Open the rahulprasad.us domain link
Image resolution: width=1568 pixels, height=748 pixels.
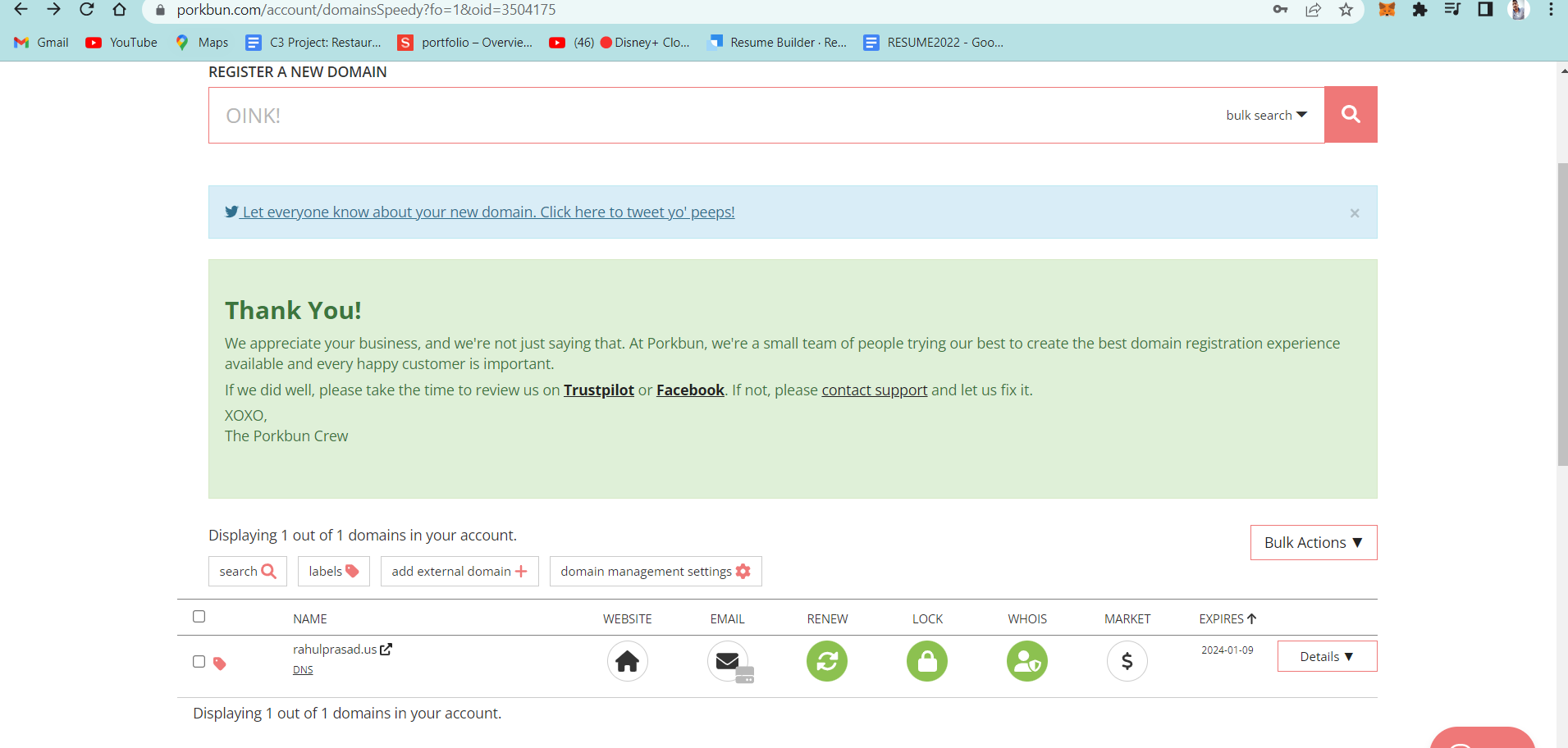(342, 650)
